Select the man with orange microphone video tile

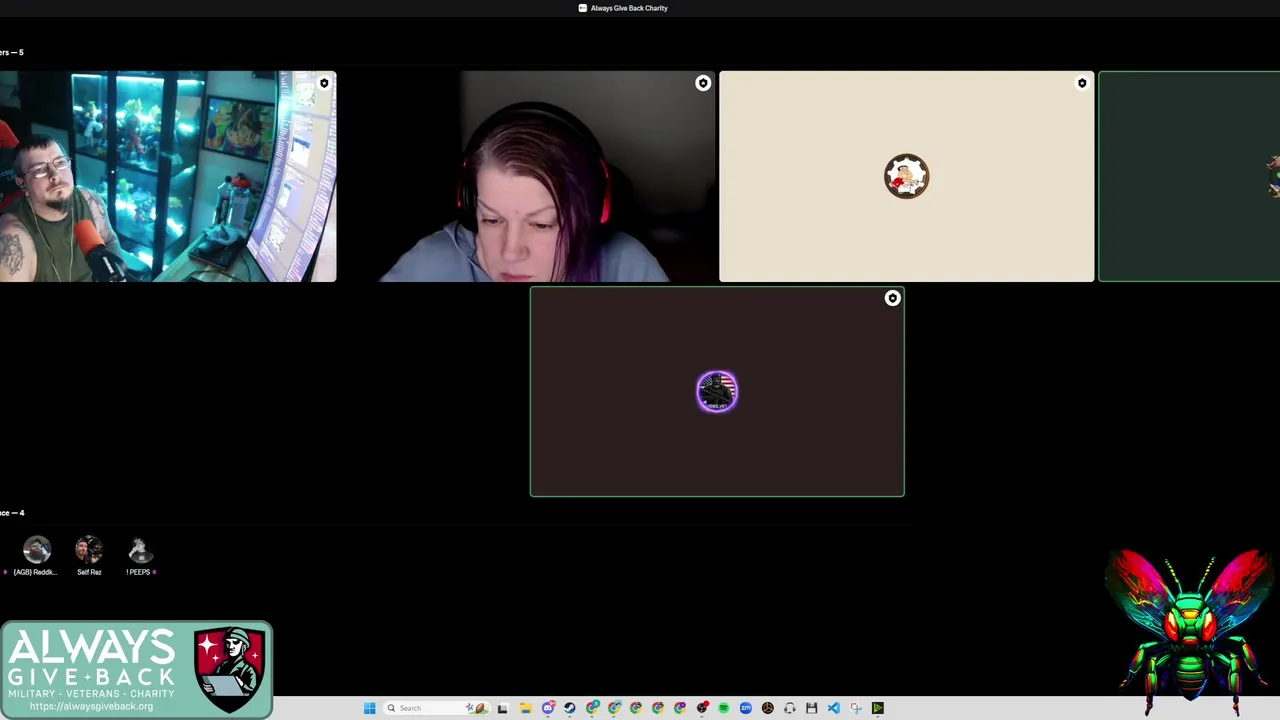(x=168, y=176)
